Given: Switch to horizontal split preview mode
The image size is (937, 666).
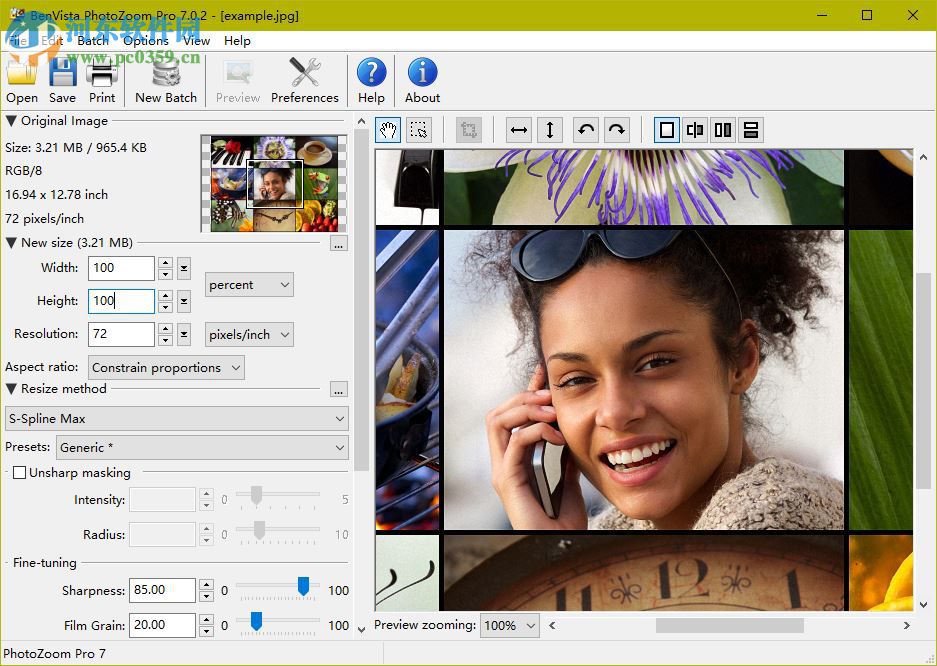Looking at the screenshot, I should pos(751,129).
